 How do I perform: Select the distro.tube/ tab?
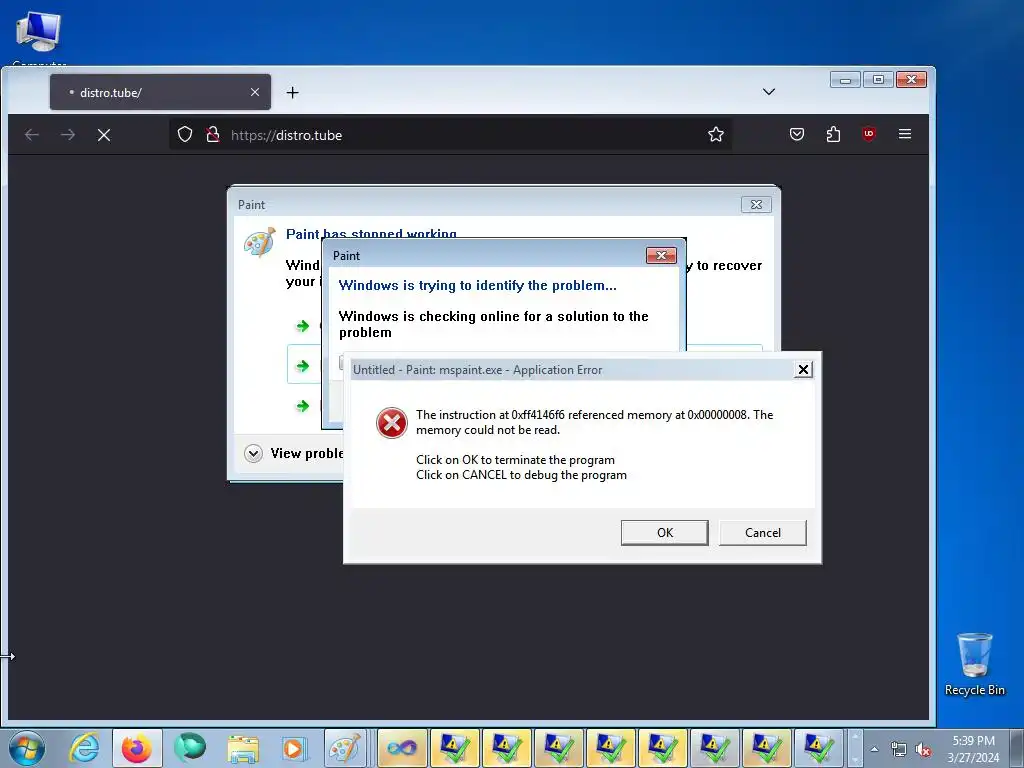tap(160, 92)
